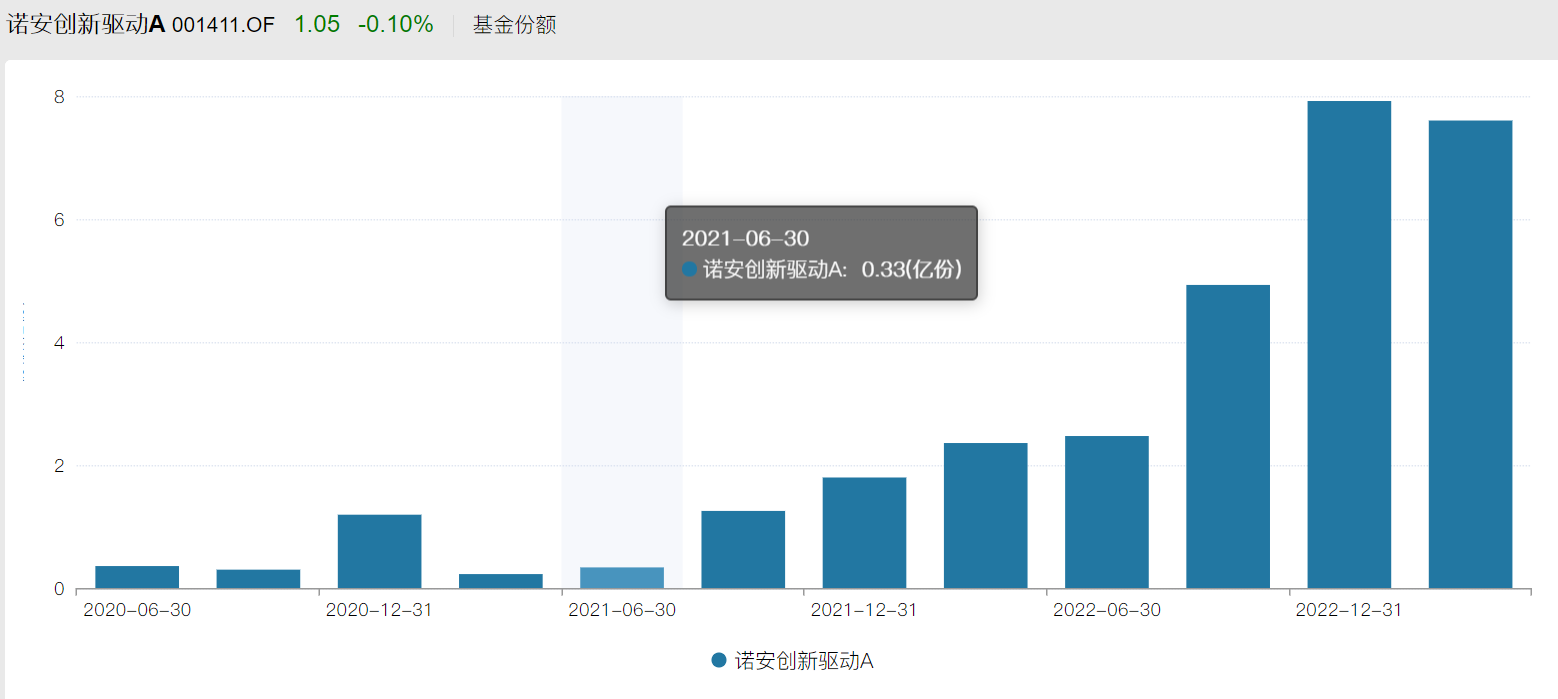1558x699 pixels.
Task: Click the 基金份额 tab label
Action: 514,25
